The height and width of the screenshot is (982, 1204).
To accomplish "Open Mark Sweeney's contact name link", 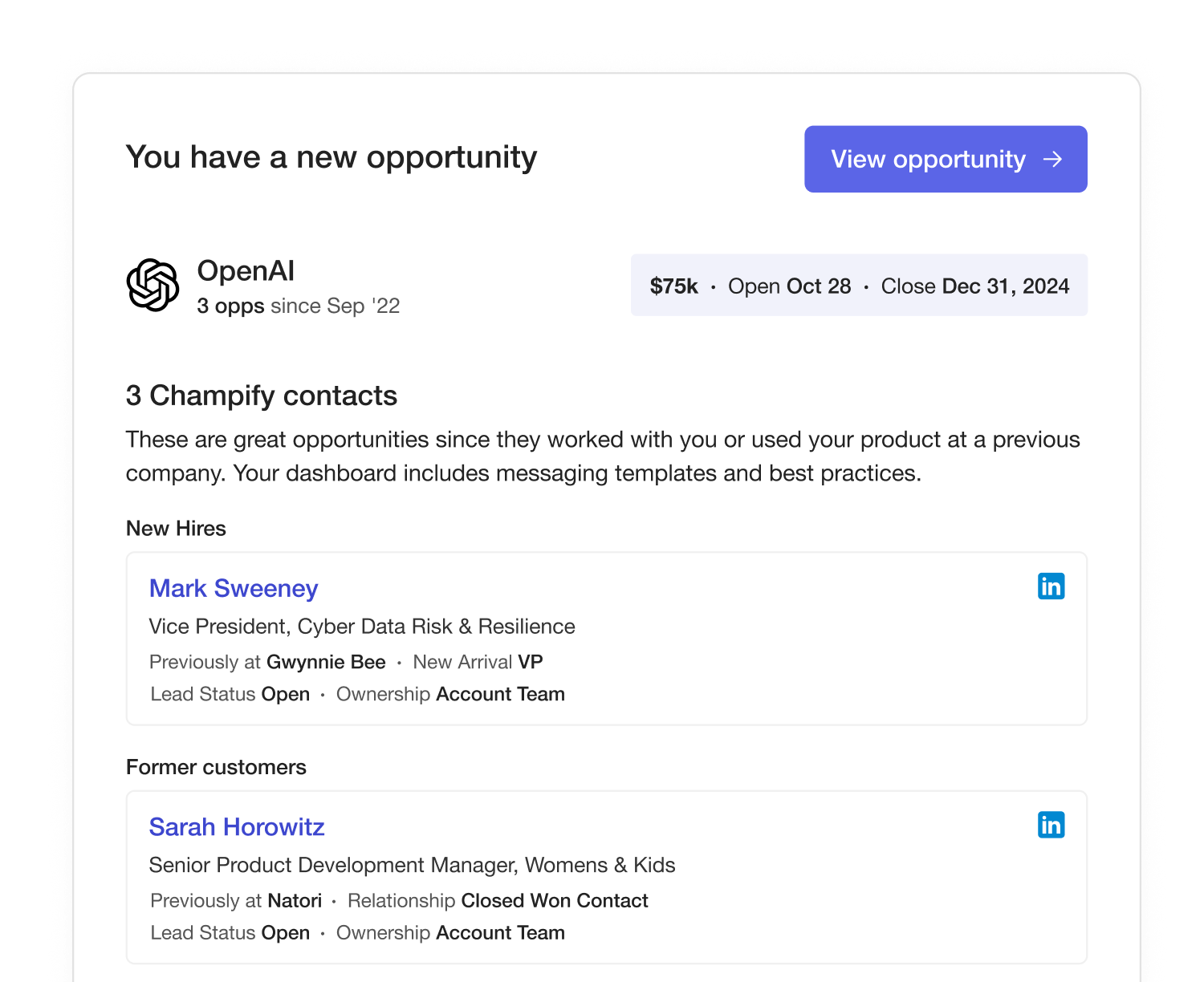I will pos(234,588).
